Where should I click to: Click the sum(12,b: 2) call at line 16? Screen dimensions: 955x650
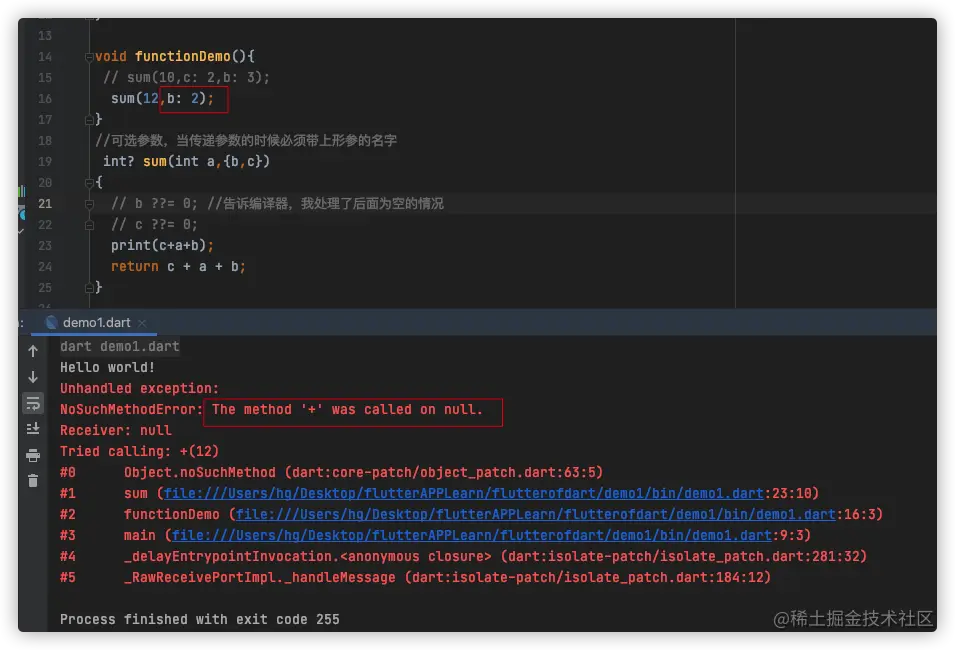(162, 99)
